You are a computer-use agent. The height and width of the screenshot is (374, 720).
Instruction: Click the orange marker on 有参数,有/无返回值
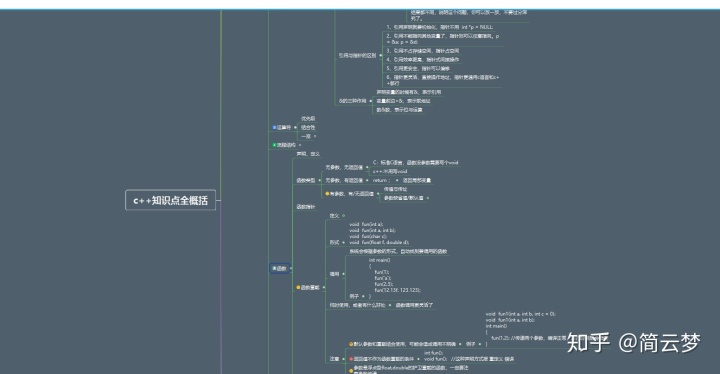(x=327, y=194)
